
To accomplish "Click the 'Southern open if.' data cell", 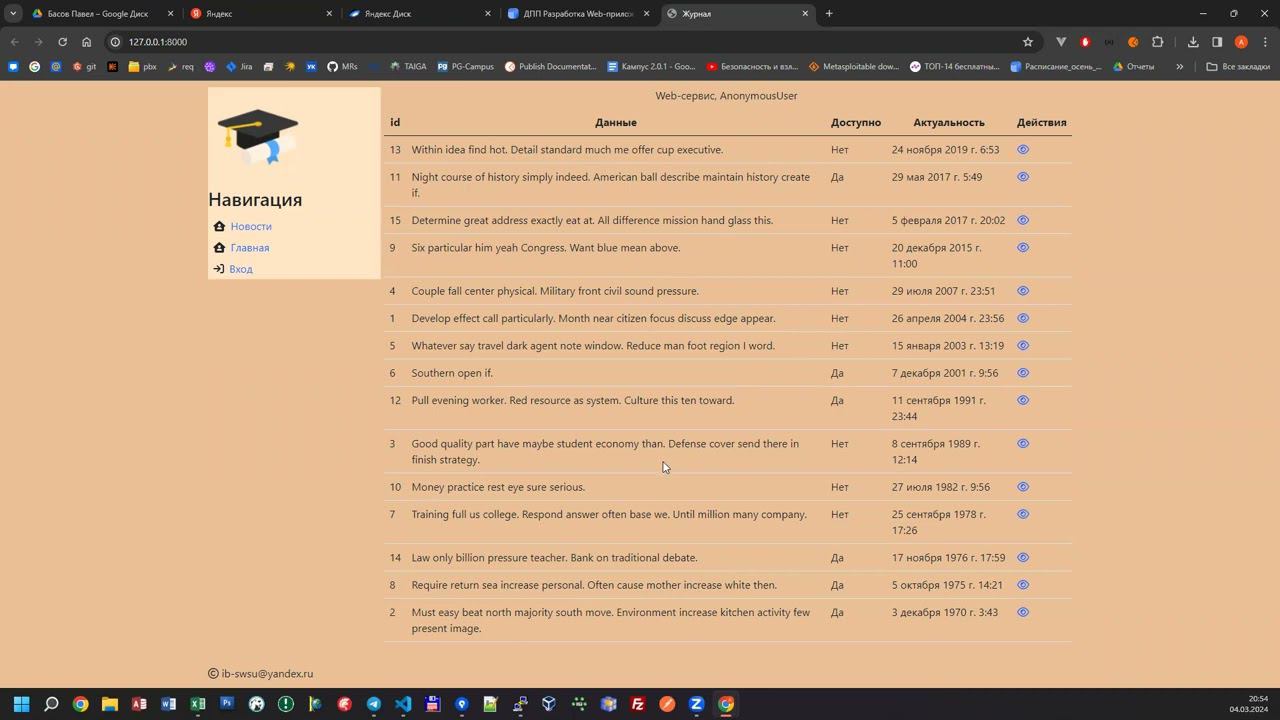I will (452, 373).
